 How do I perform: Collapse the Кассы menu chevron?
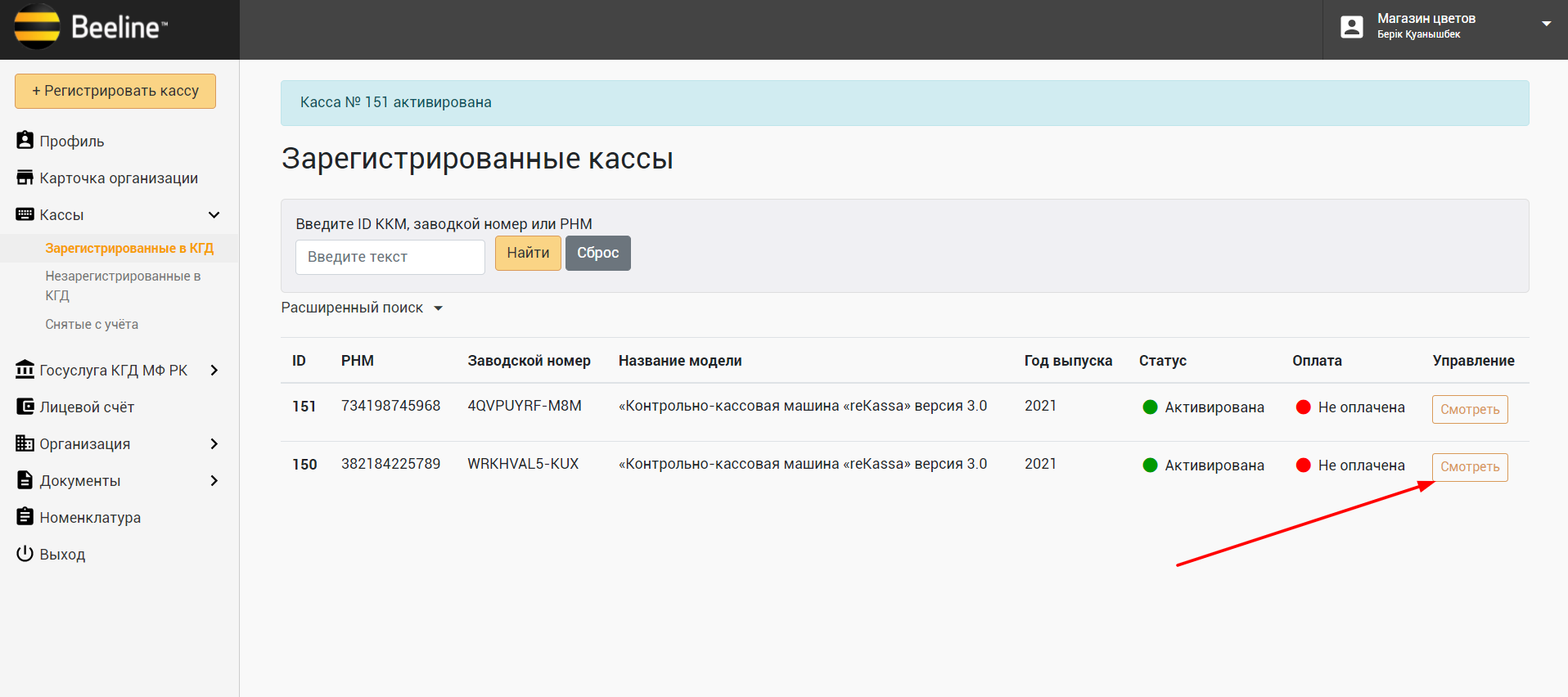(x=214, y=215)
